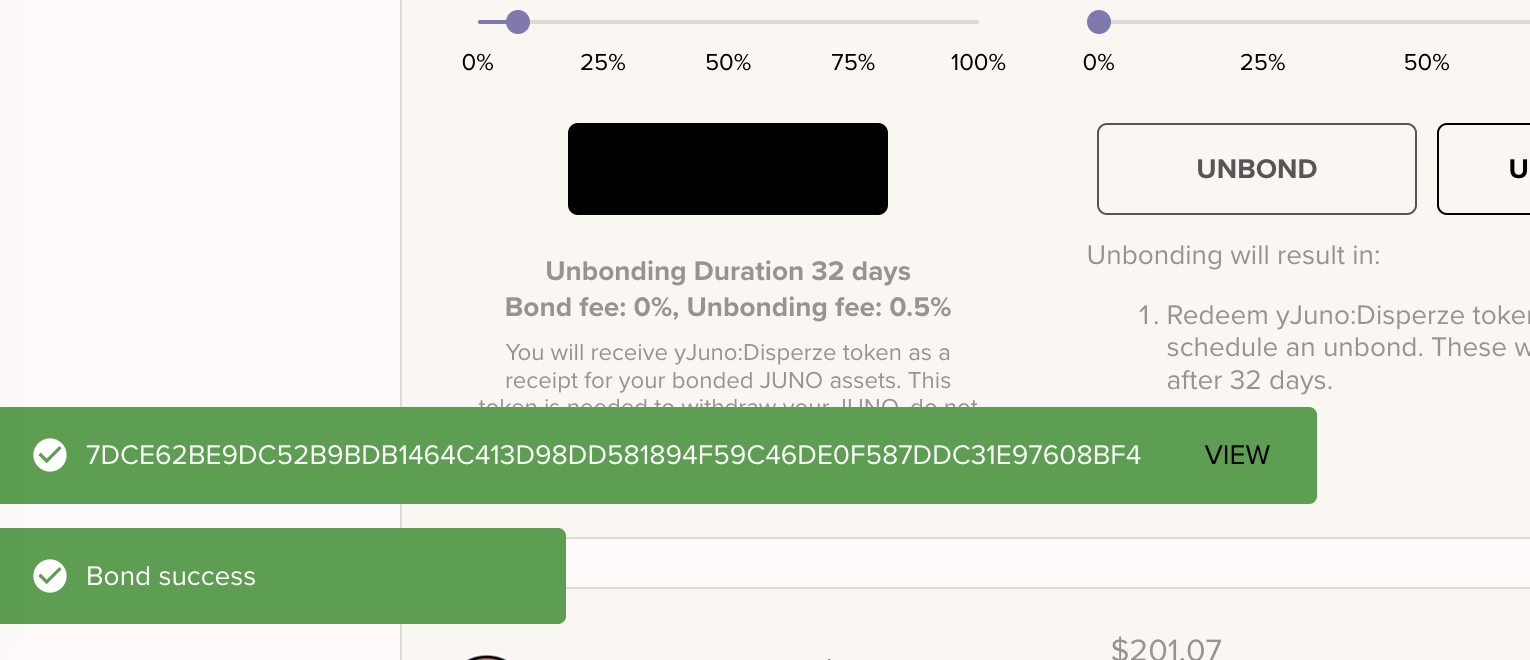Choose the 75% mark on the bond slider
1530x660 pixels.
853,22
